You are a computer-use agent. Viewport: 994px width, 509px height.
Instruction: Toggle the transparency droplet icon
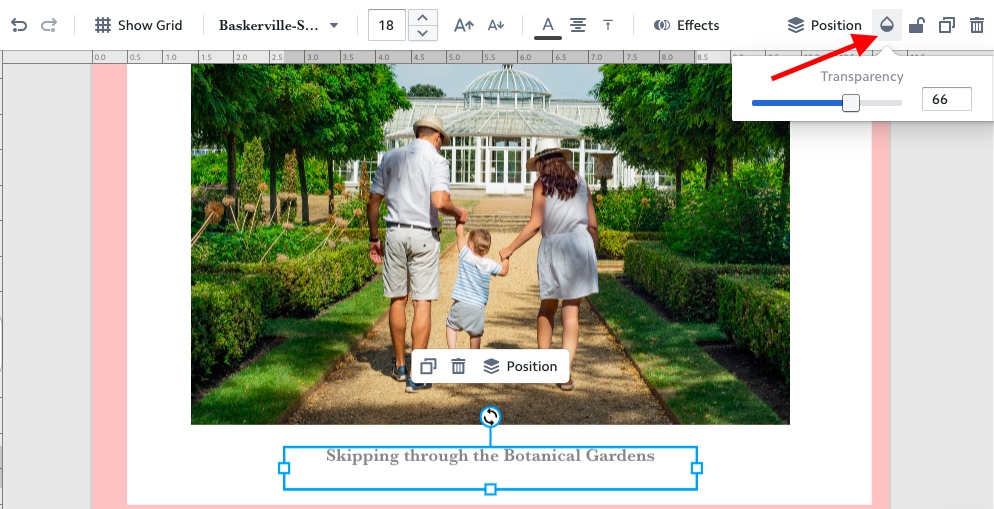pyautogui.click(x=886, y=25)
